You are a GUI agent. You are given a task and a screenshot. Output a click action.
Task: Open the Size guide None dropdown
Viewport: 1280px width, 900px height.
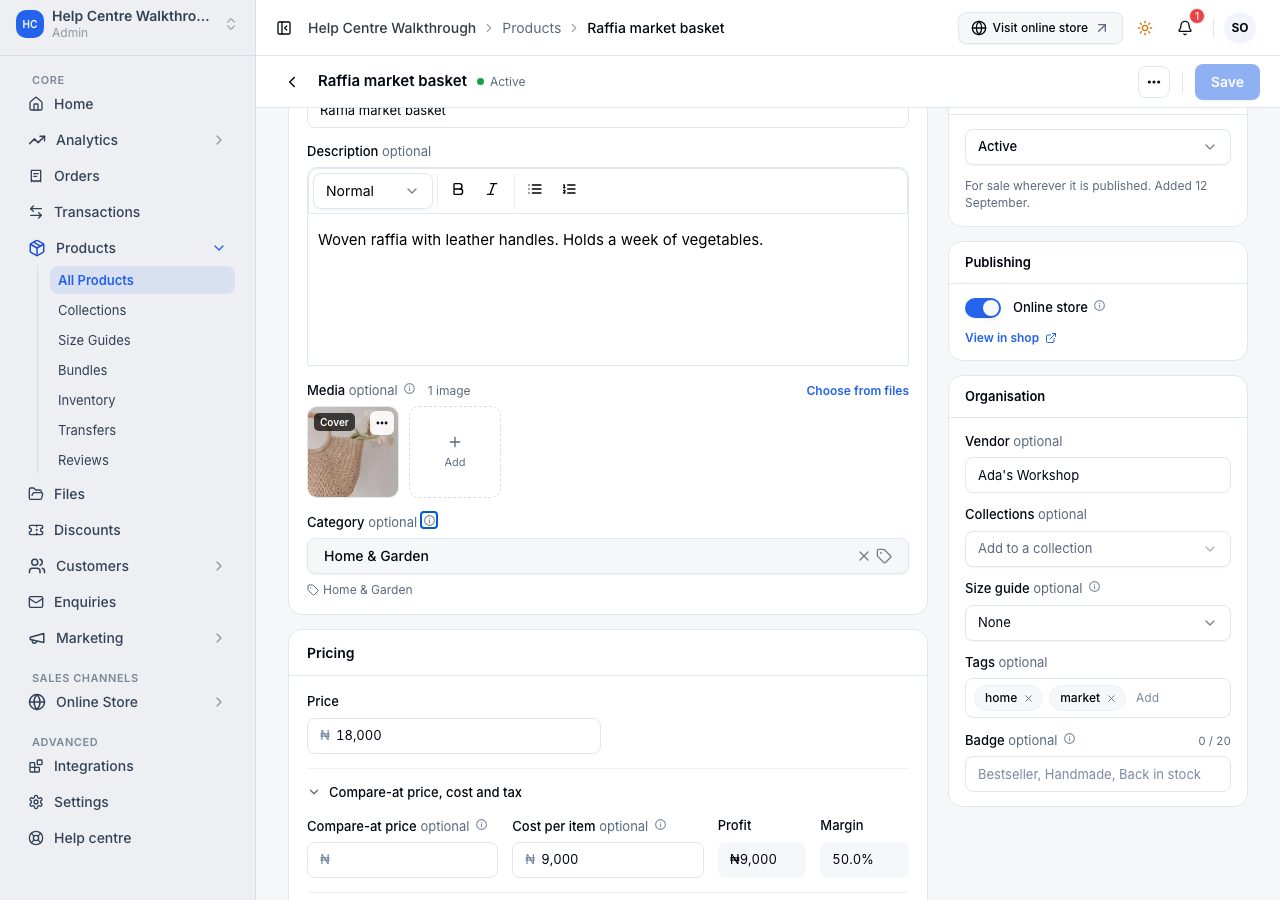tap(1098, 622)
